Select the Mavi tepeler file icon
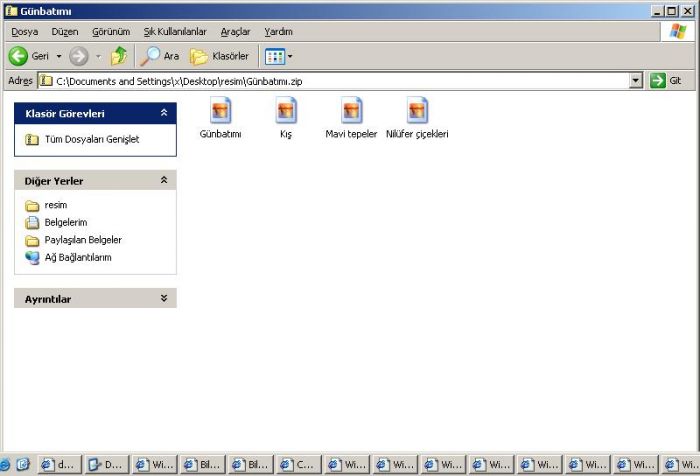Viewport: 700px width, 476px height. [351, 111]
